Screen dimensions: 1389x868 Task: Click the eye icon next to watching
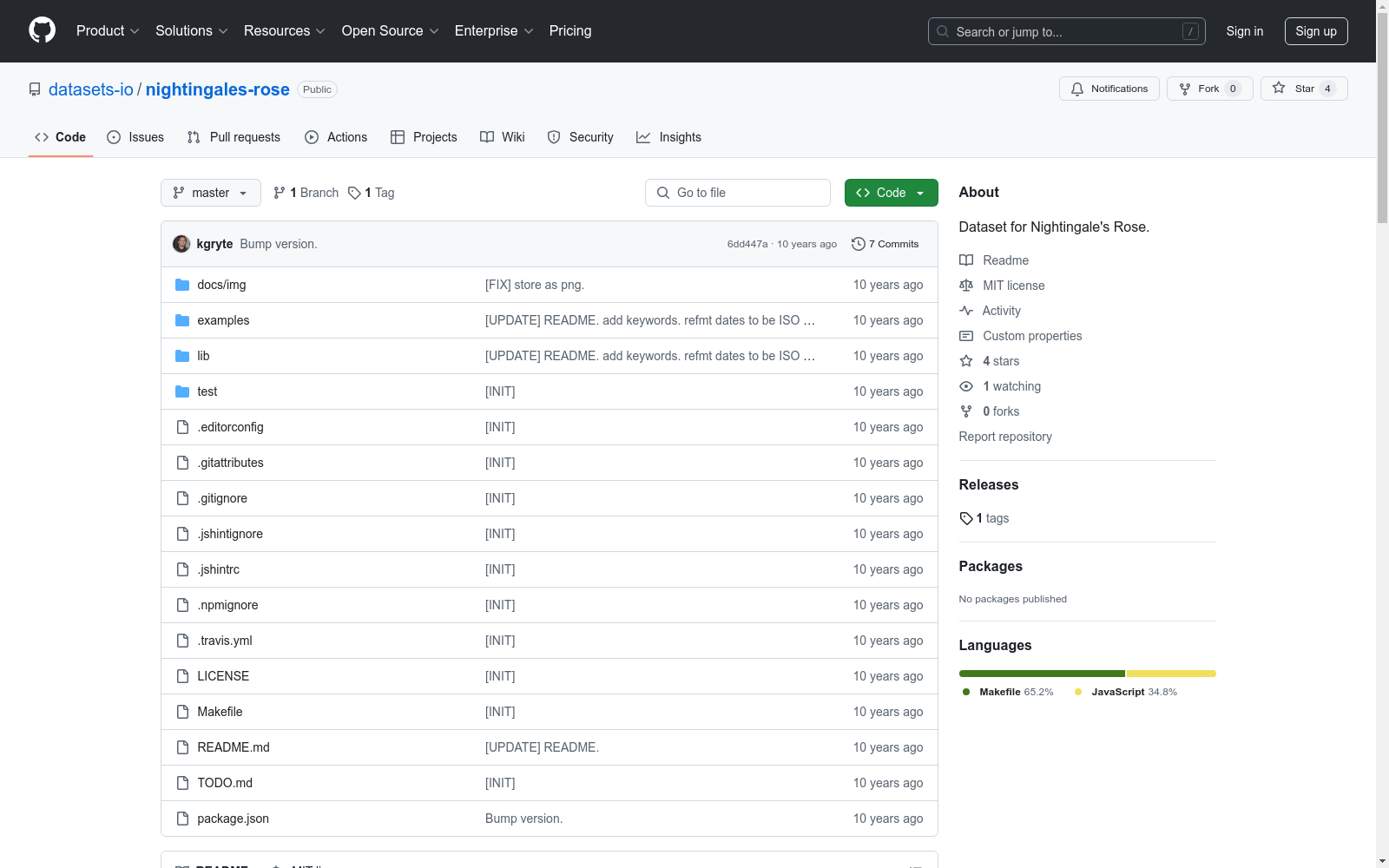(x=966, y=386)
